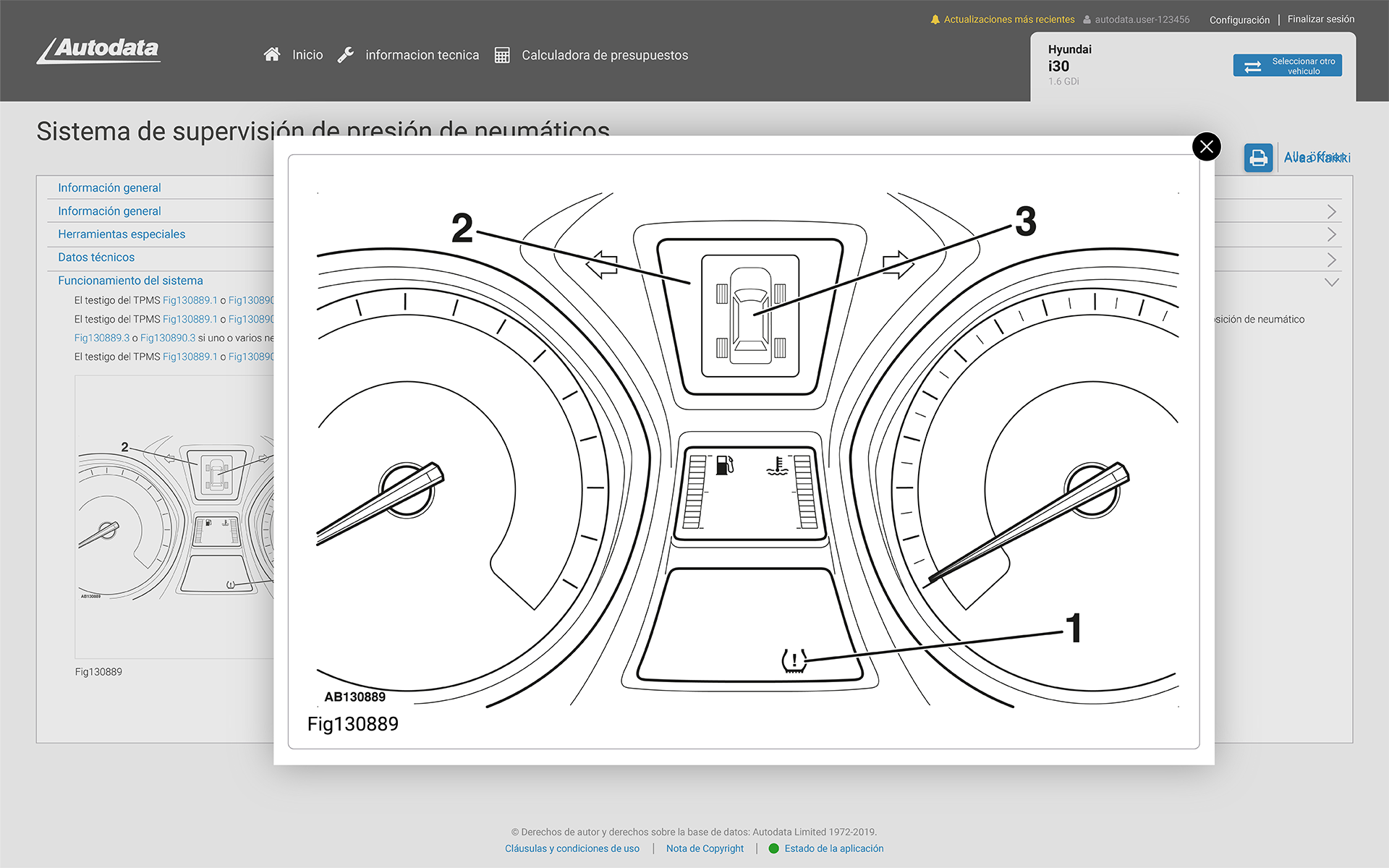This screenshot has width=1389, height=868.
Task: Open Finalizar sesión link
Action: click(x=1320, y=20)
